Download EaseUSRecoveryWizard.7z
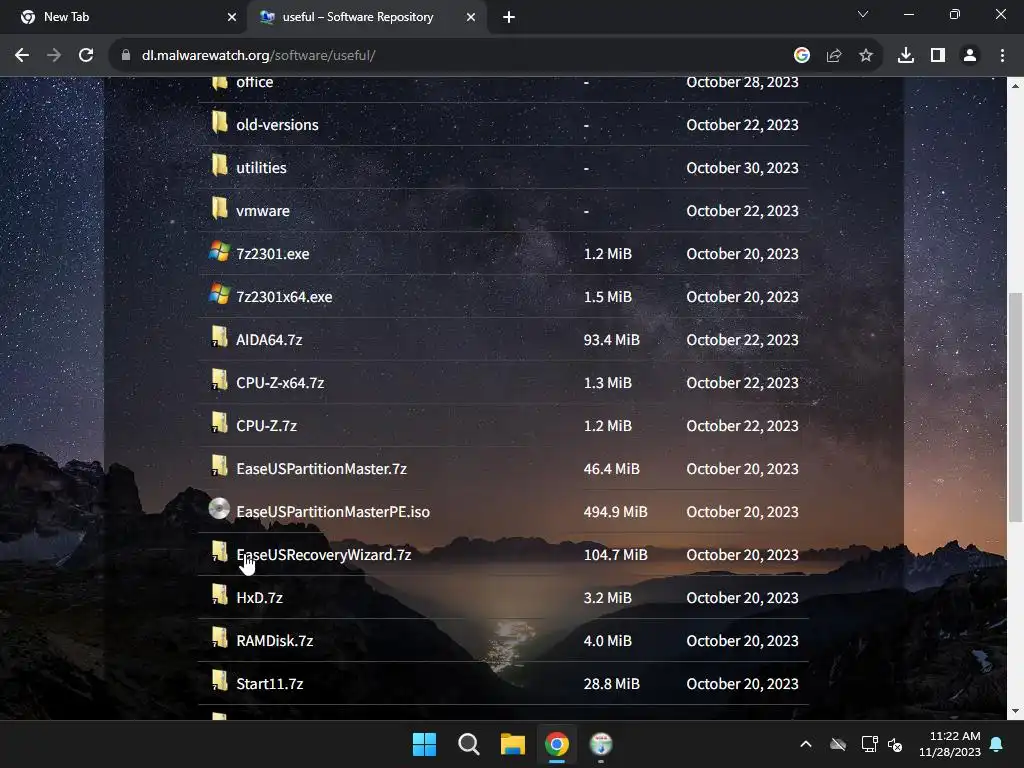Image resolution: width=1024 pixels, height=768 pixels. (323, 555)
